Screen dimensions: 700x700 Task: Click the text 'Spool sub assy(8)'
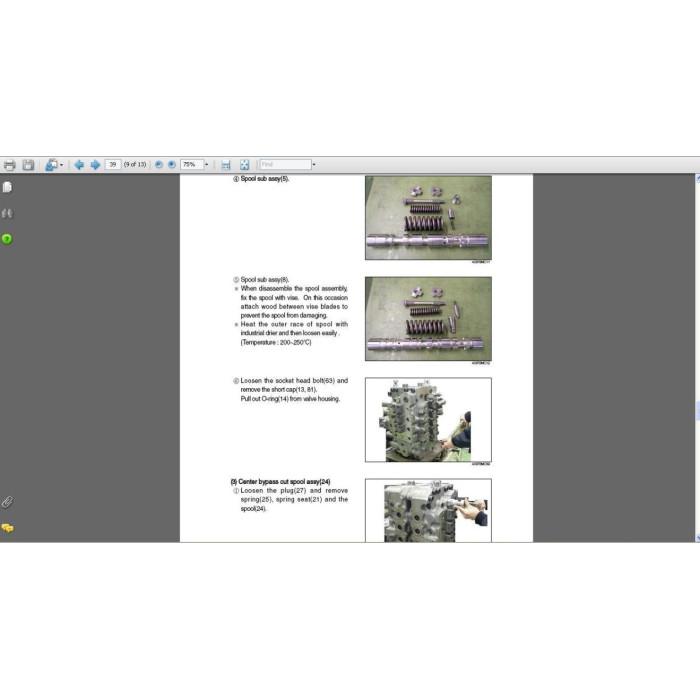[265, 280]
